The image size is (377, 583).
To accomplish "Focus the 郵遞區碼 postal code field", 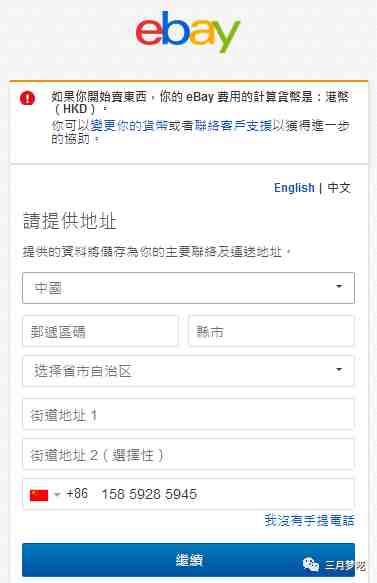I will click(100, 331).
